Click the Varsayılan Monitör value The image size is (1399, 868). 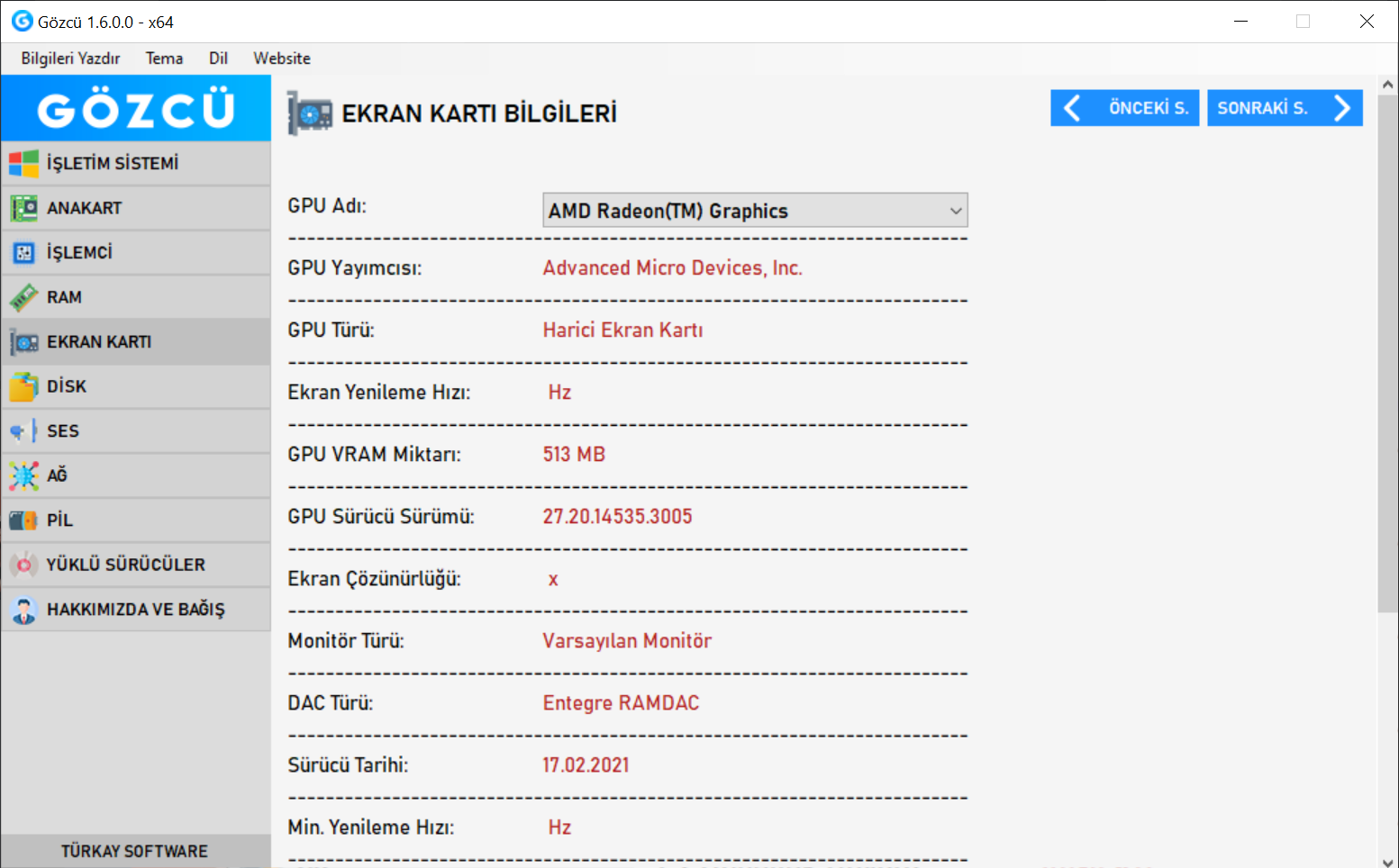point(627,641)
